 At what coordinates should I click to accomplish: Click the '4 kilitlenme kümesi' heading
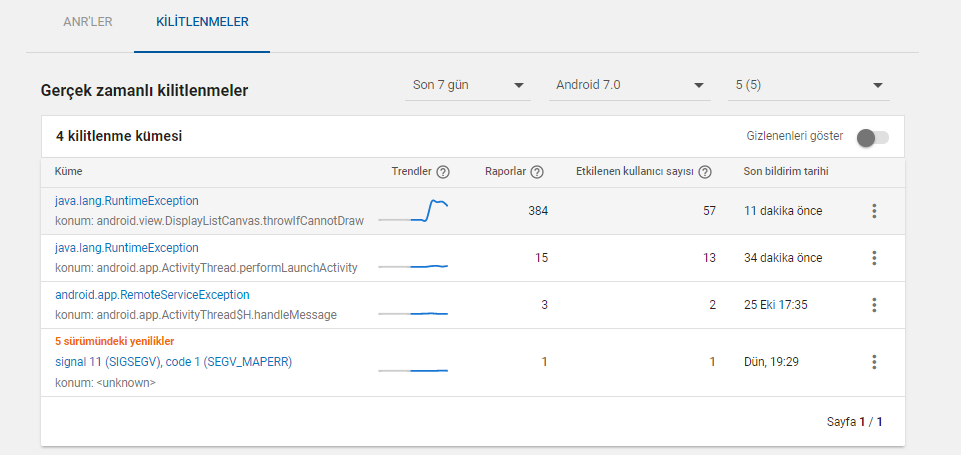(x=119, y=137)
